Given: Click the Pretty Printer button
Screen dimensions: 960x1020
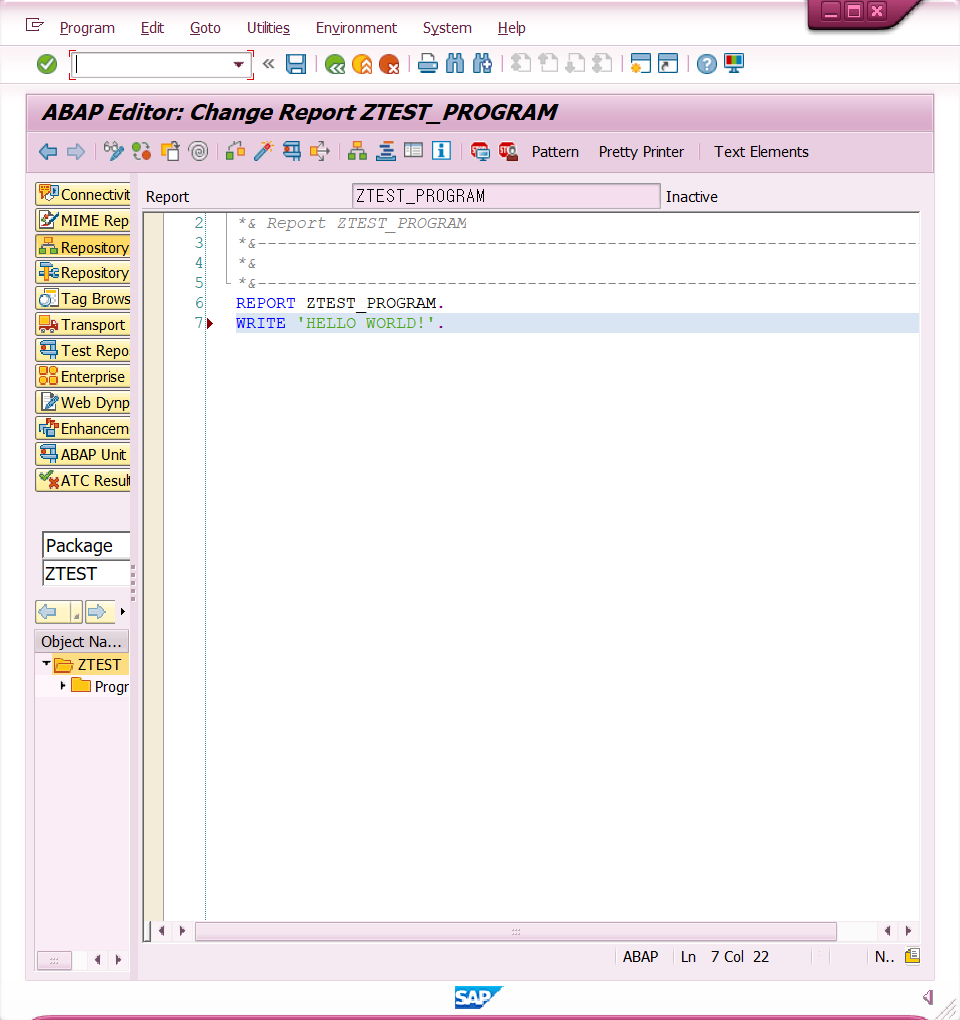Looking at the screenshot, I should (x=641, y=152).
